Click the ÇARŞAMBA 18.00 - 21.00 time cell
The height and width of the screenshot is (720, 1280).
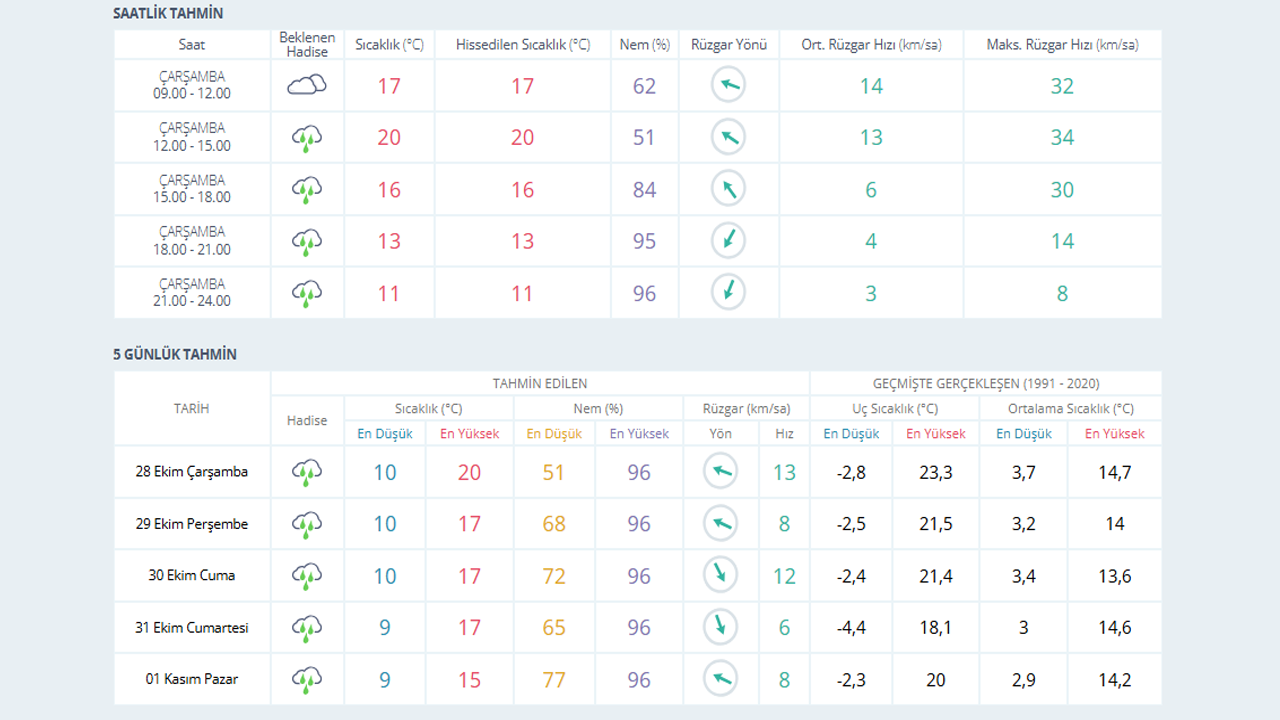click(192, 241)
